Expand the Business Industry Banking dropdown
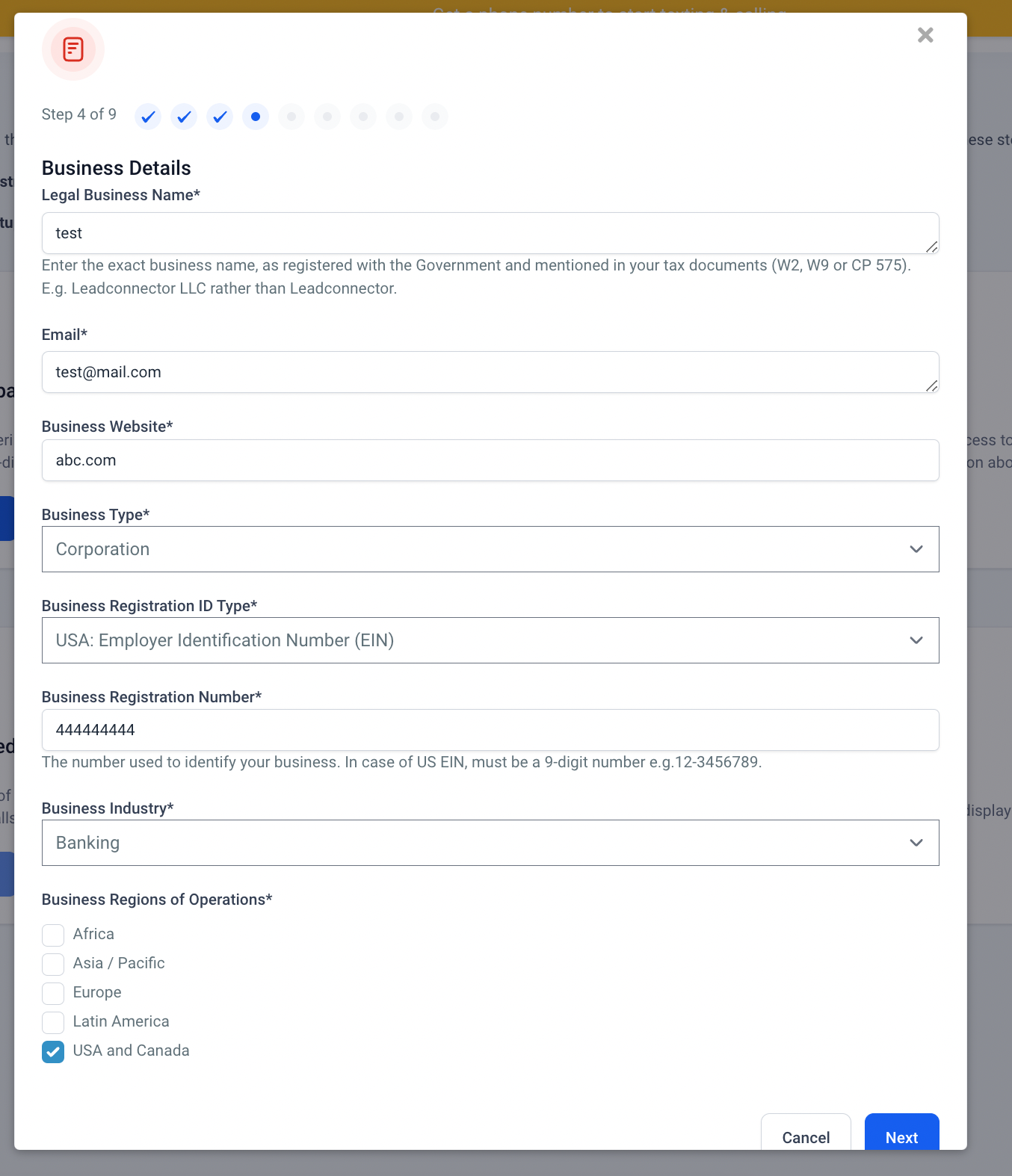Screen dimensions: 1012x1176 pos(490,843)
